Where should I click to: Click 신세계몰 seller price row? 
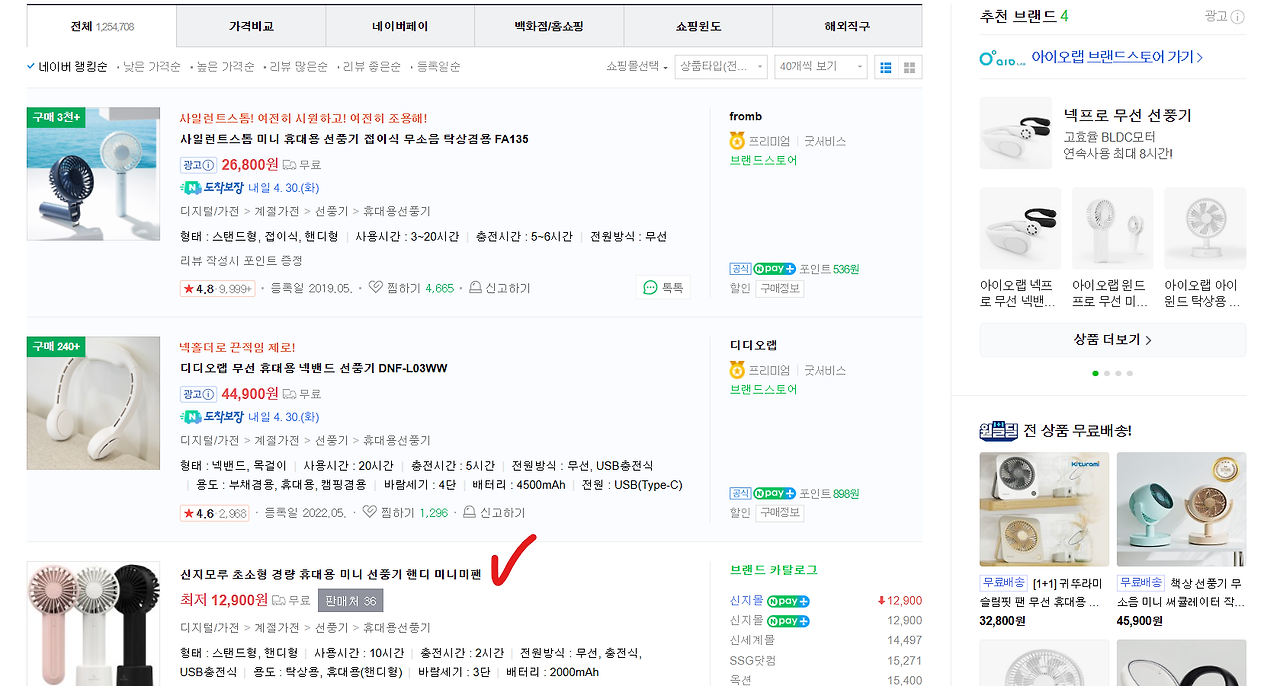coord(826,641)
